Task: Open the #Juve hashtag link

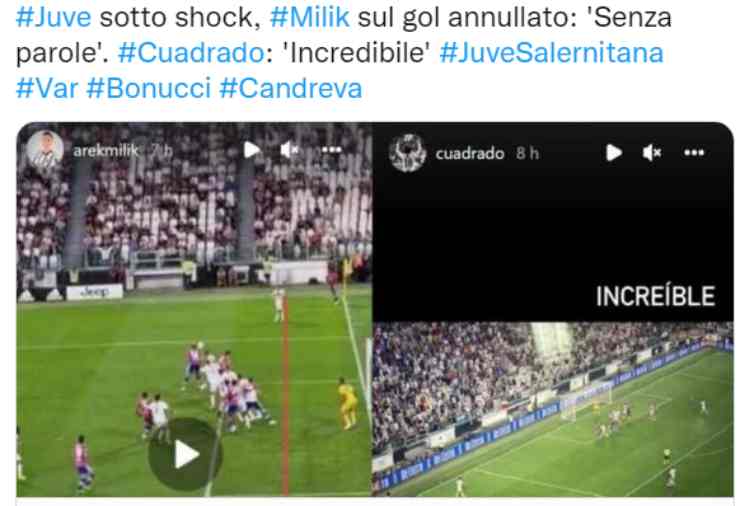Action: click(x=53, y=17)
